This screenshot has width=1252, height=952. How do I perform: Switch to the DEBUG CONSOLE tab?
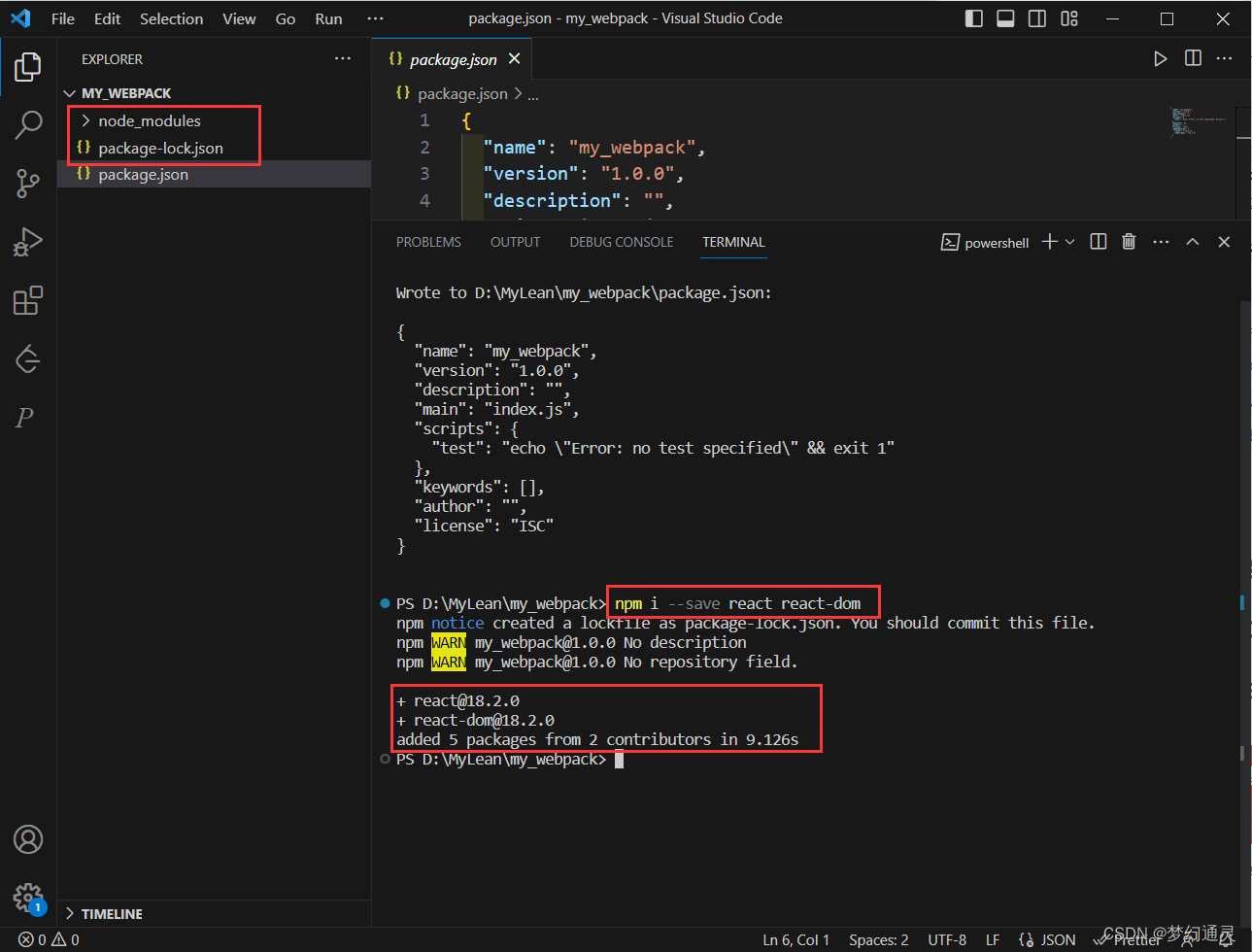coord(622,242)
